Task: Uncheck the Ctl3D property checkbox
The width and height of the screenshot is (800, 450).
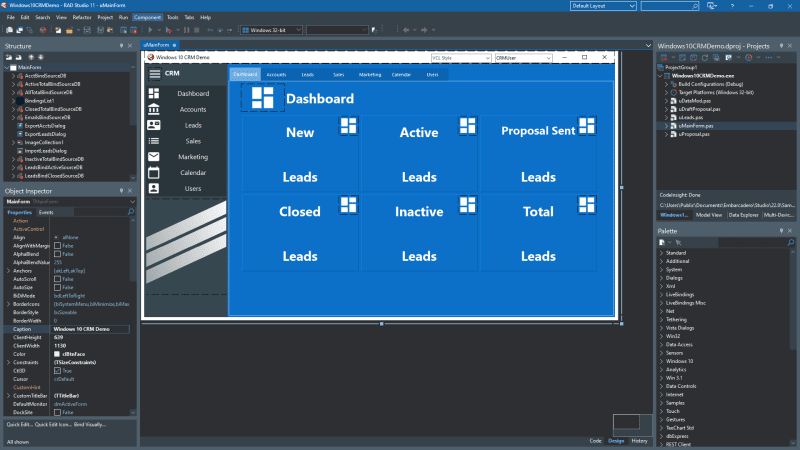Action: click(57, 370)
